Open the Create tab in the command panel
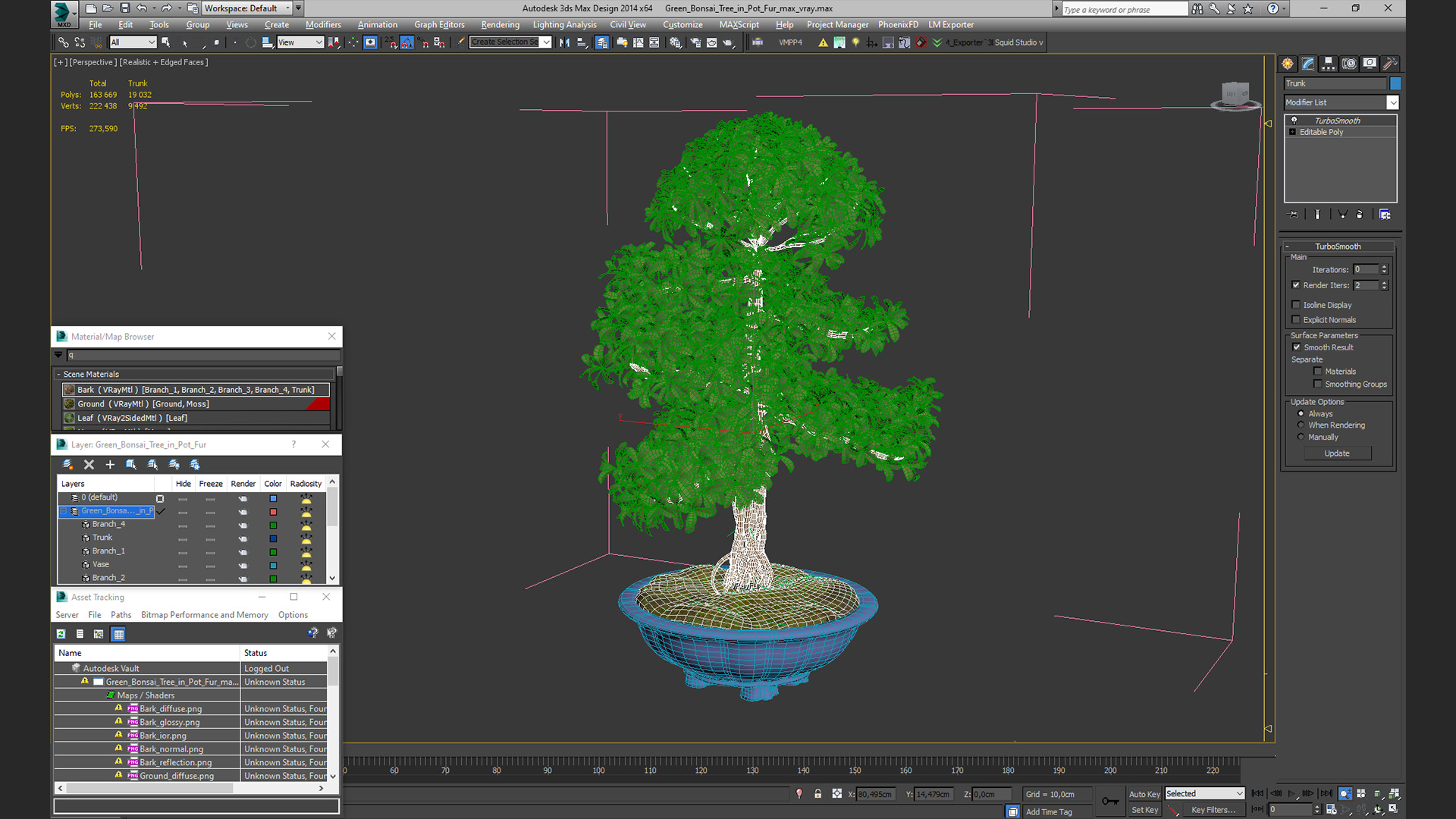The height and width of the screenshot is (819, 1456). pyautogui.click(x=1288, y=64)
